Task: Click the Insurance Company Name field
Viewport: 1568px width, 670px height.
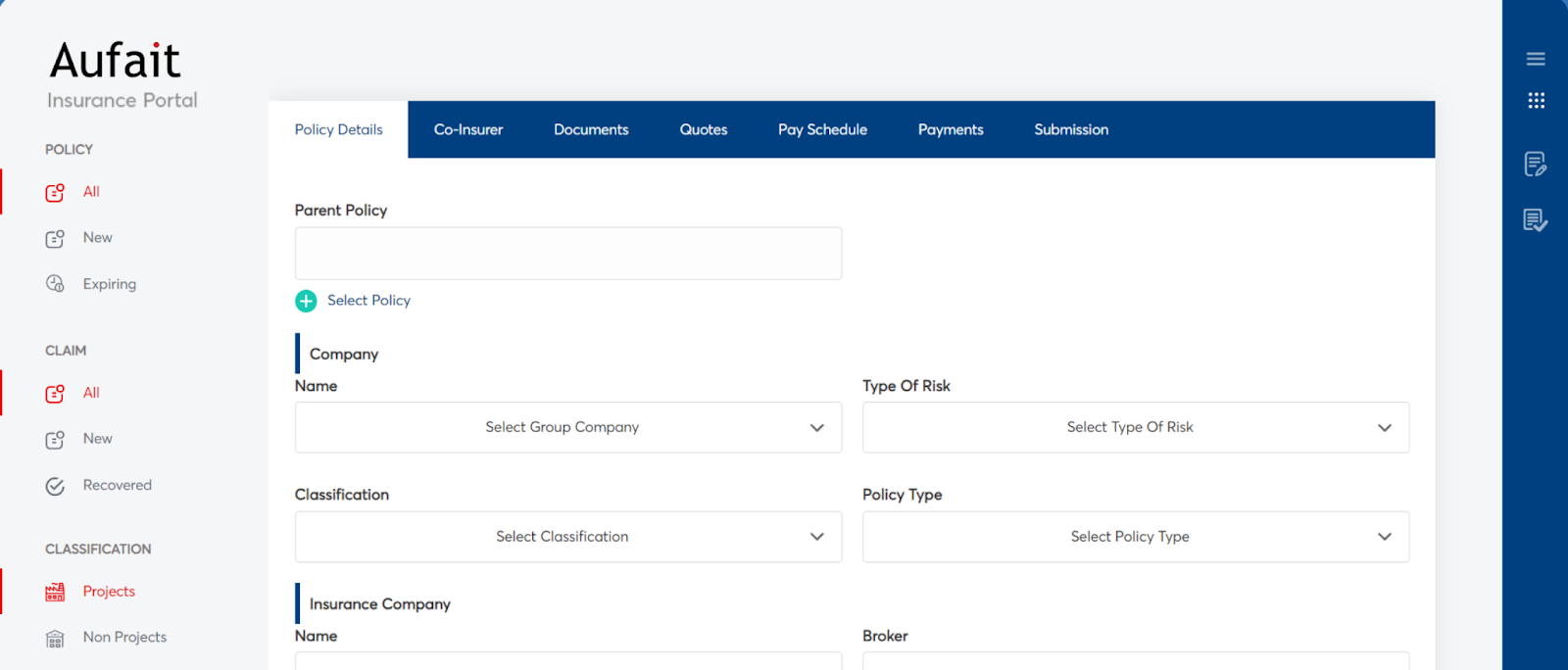Action: [x=568, y=661]
